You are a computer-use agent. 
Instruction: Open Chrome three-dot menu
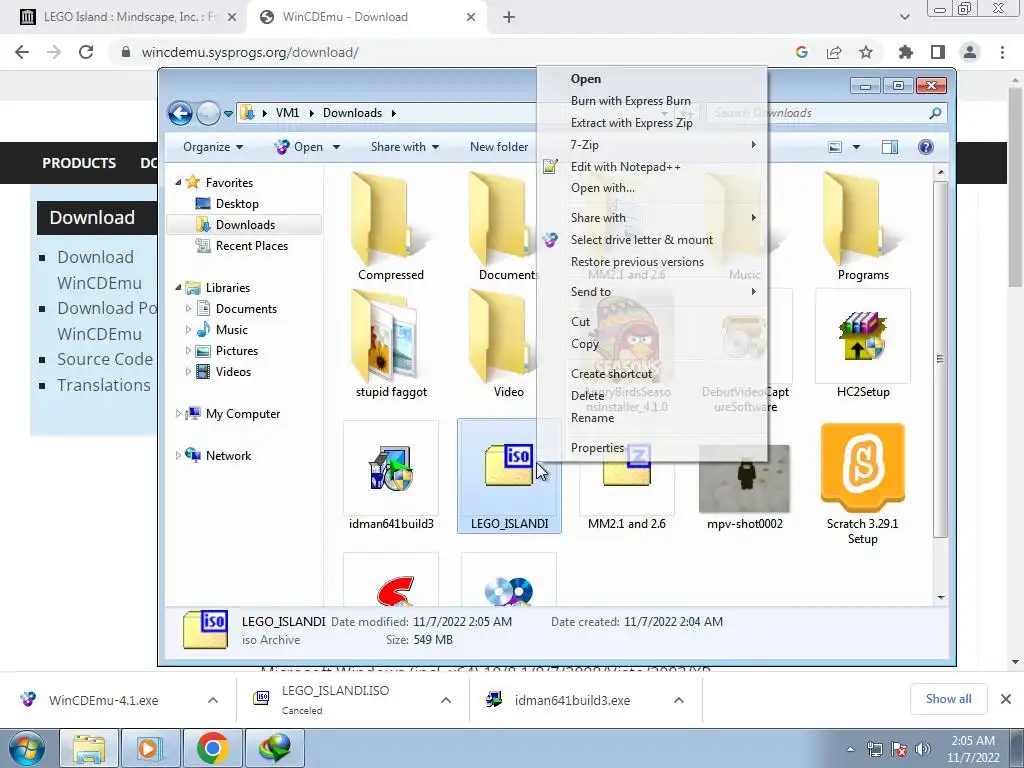(x=1002, y=52)
